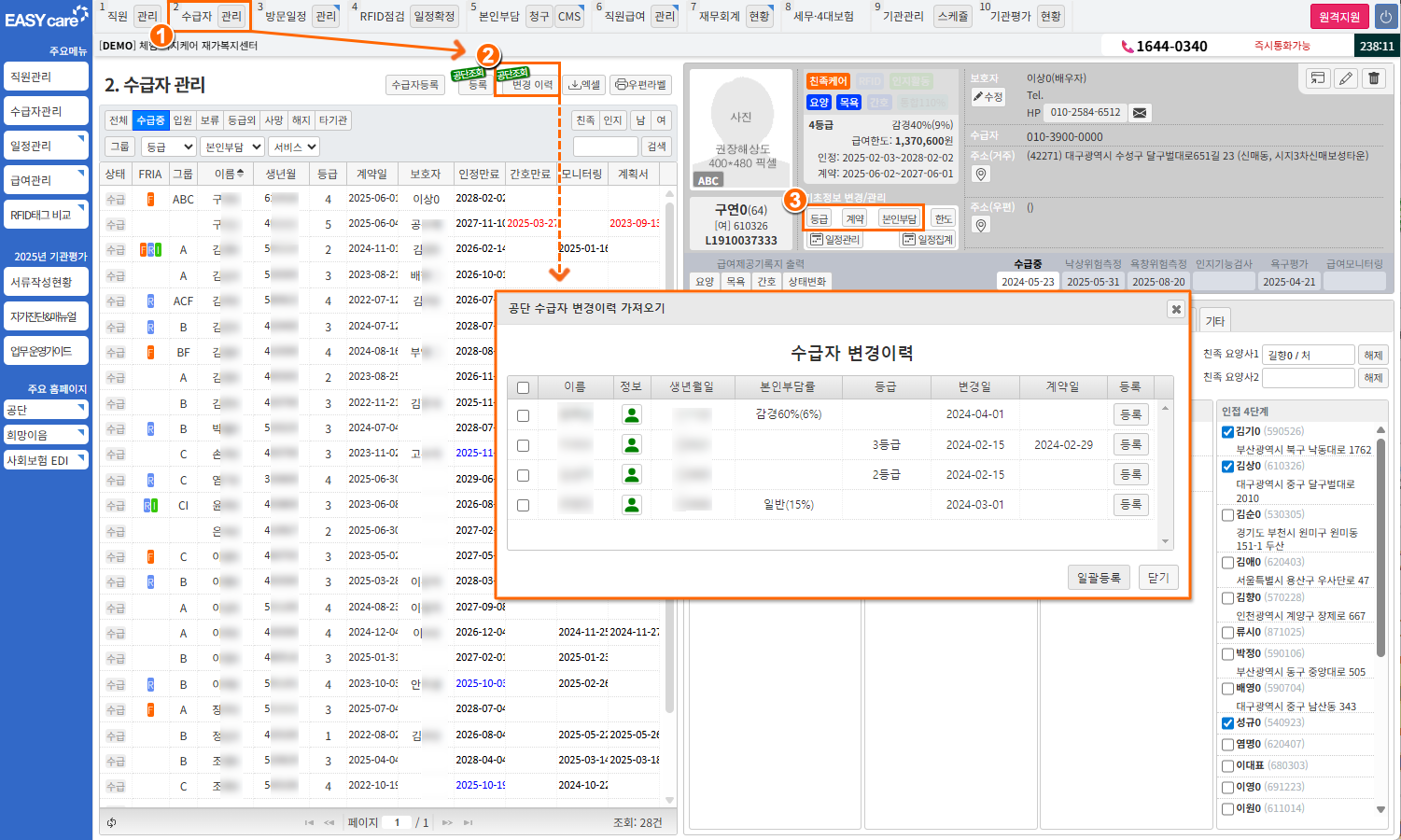Click the refresh icon at list bottom-left

[112, 822]
